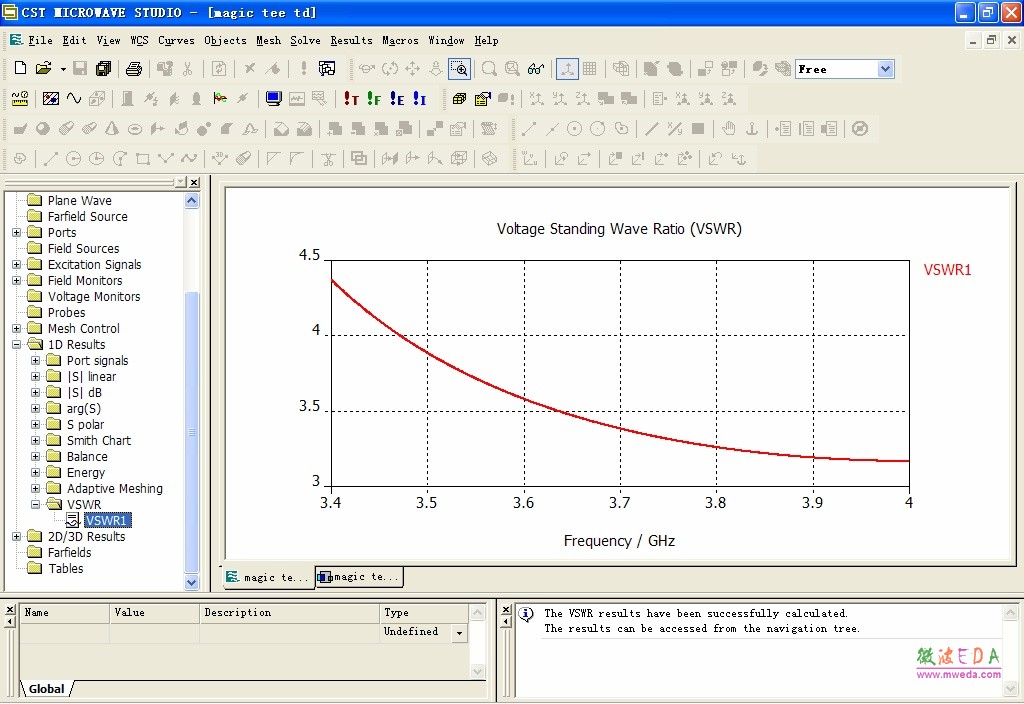Start the Frequency domain solver (F)
The image size is (1024, 704).
(x=374, y=99)
